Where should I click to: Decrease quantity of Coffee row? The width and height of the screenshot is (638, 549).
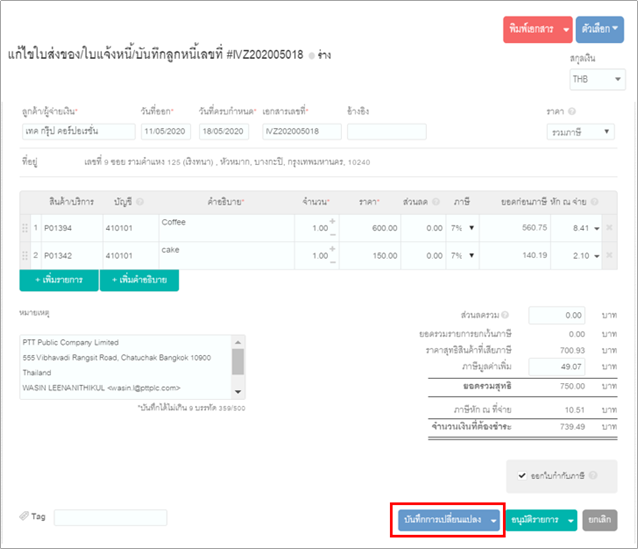pos(332,235)
